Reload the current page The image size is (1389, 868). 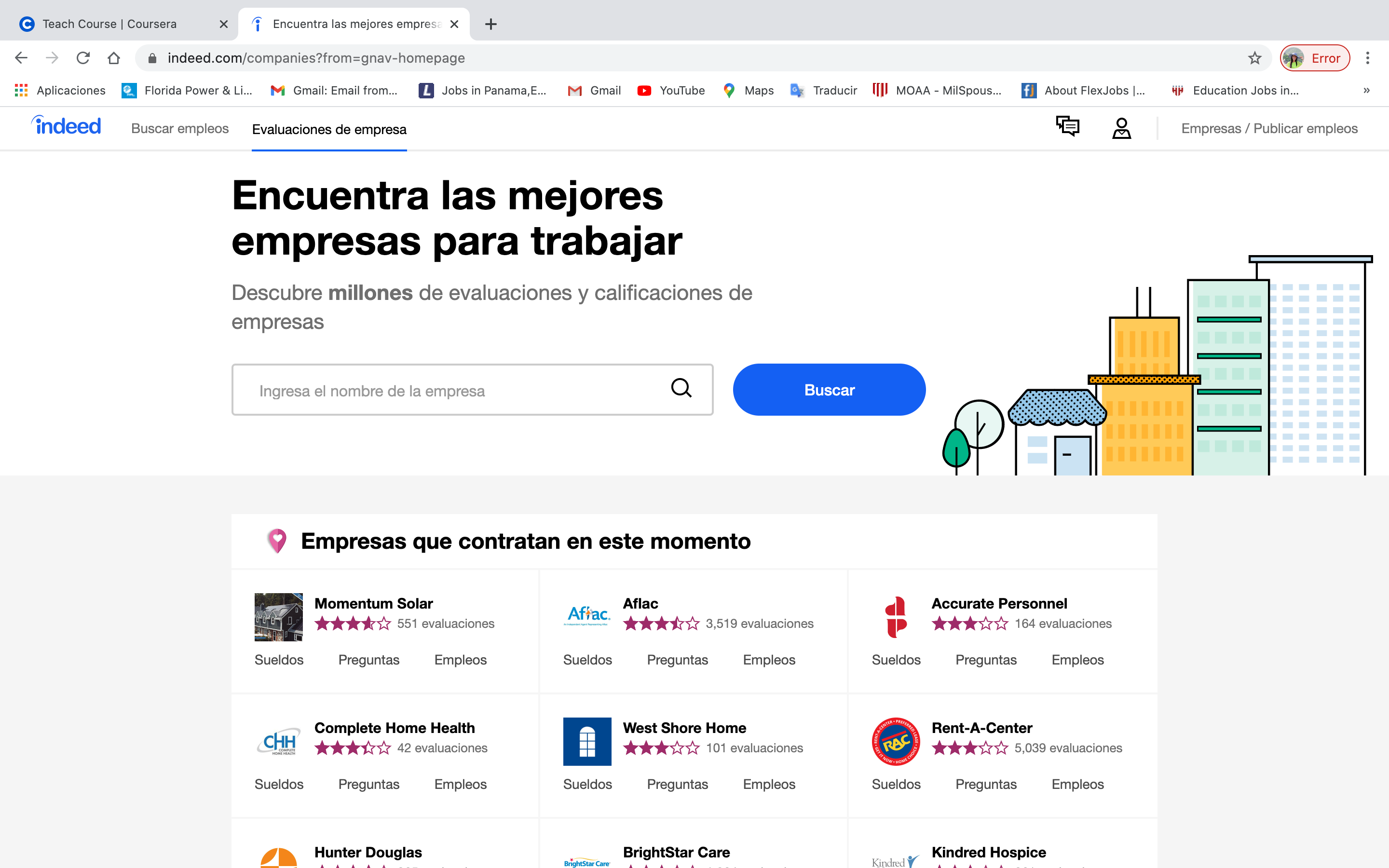pos(83,58)
